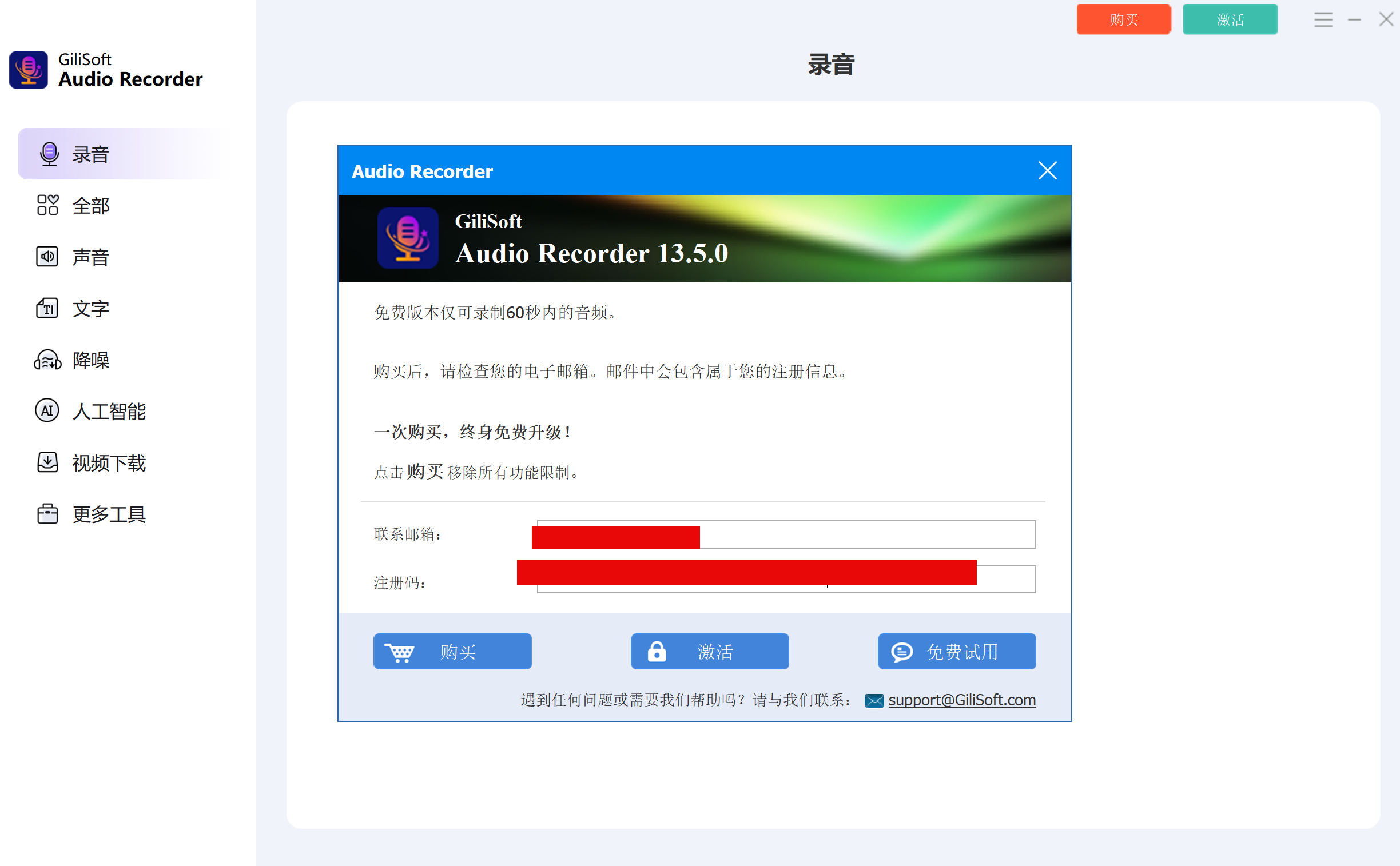
Task: Click the blue 购买 cart button in dialog
Action: click(x=452, y=651)
